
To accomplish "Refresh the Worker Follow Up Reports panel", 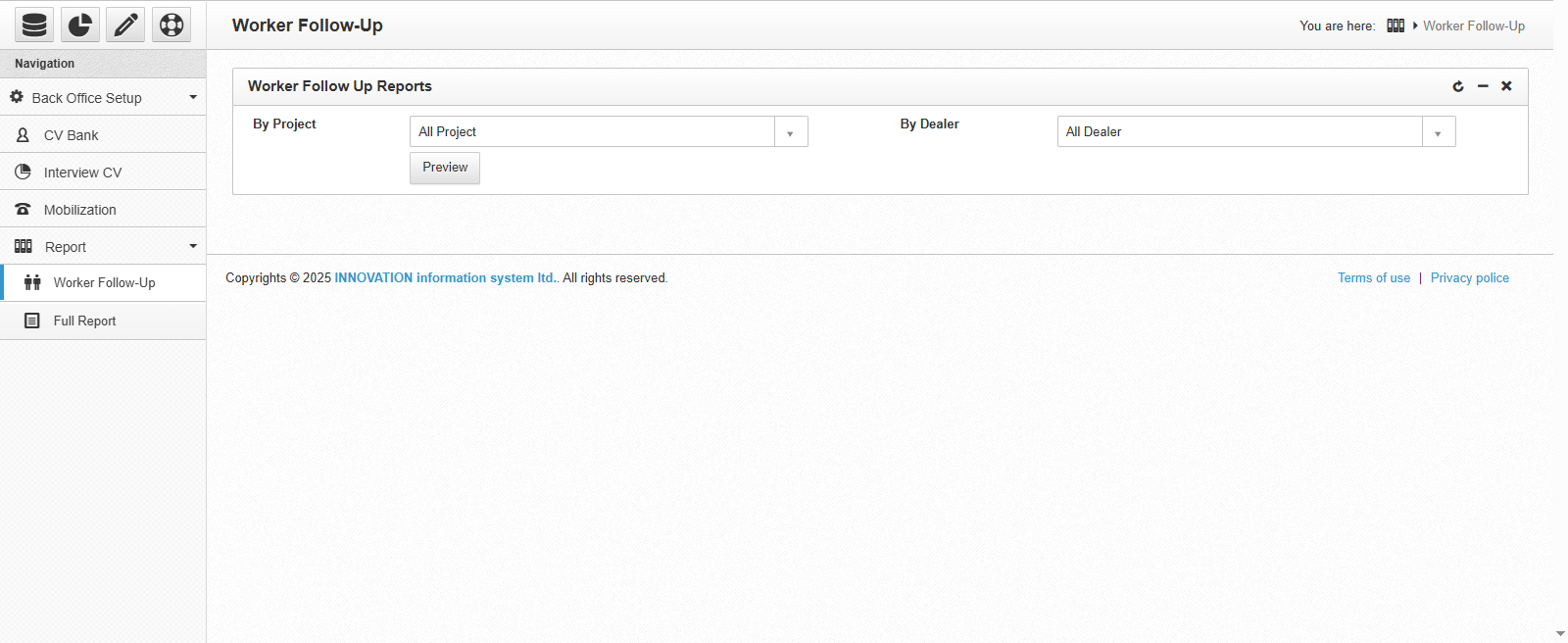I will (1458, 86).
